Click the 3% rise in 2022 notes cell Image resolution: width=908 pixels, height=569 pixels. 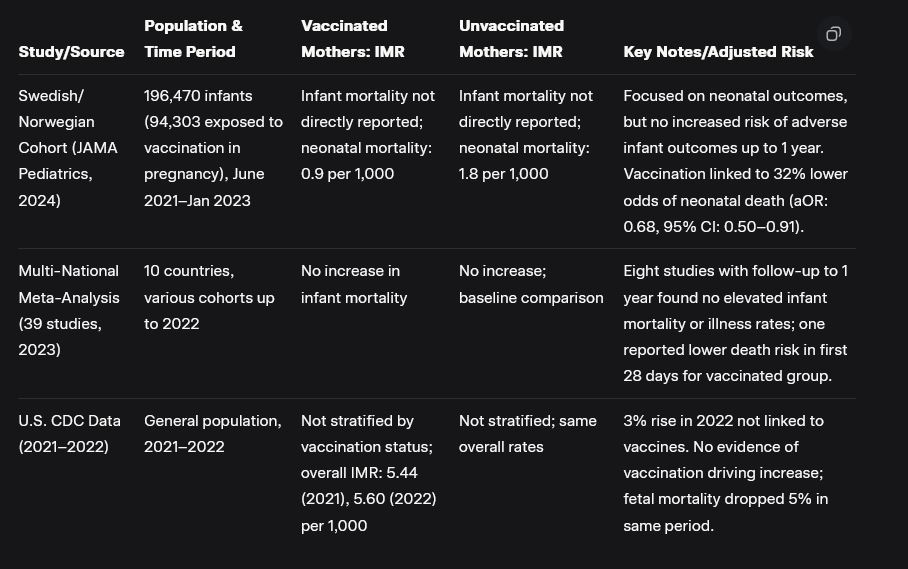725,473
